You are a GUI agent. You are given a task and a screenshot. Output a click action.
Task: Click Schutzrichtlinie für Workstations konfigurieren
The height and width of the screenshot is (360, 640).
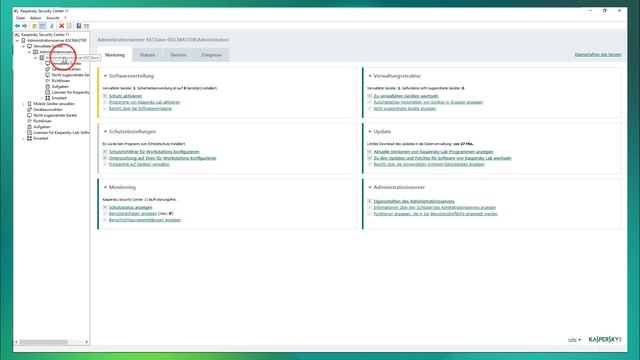point(154,151)
